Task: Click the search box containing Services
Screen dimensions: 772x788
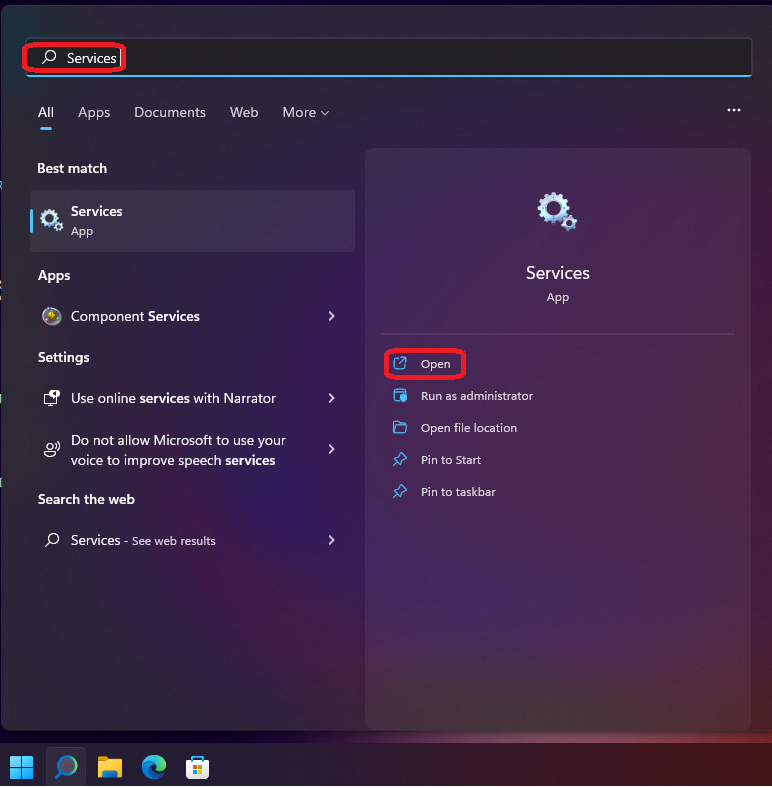Action: (x=389, y=57)
